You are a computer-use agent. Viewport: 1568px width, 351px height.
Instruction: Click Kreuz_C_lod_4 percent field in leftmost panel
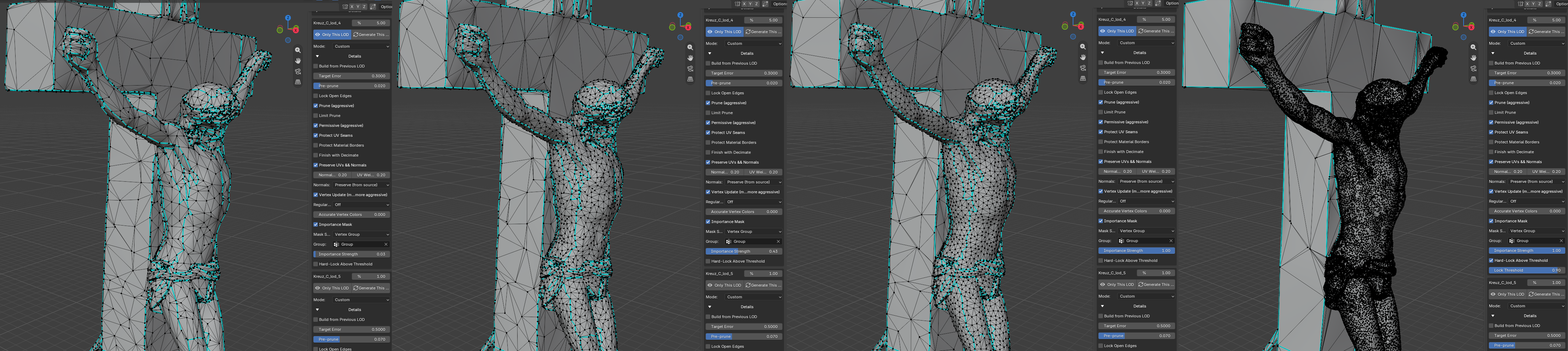click(371, 23)
